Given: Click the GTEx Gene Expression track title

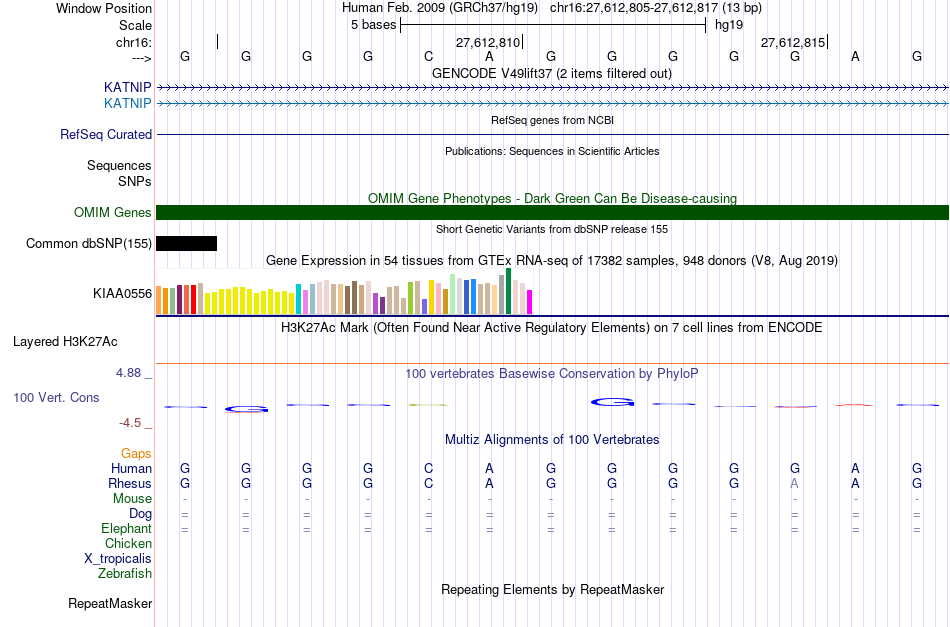Looking at the screenshot, I should 552,260.
